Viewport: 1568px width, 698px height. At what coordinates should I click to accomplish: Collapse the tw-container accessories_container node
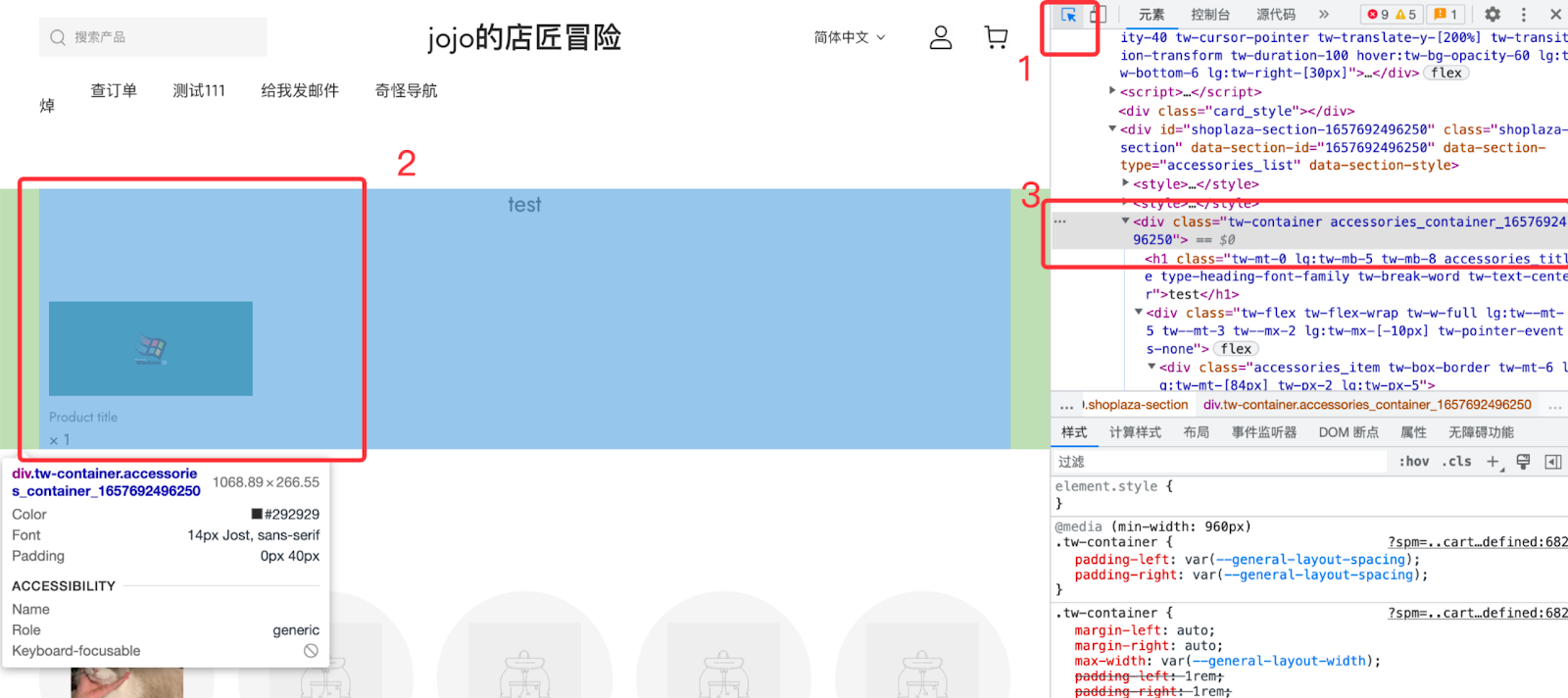(x=1126, y=222)
